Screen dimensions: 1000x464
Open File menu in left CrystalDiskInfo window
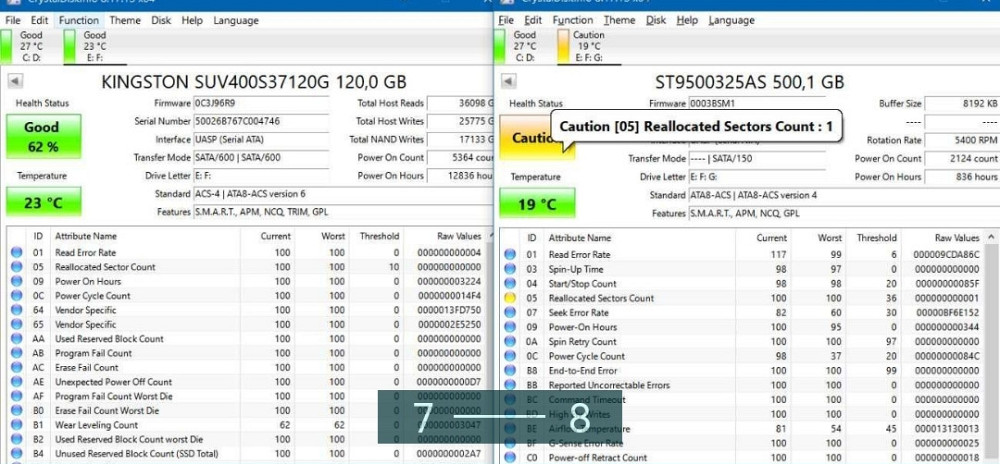pyautogui.click(x=13, y=20)
